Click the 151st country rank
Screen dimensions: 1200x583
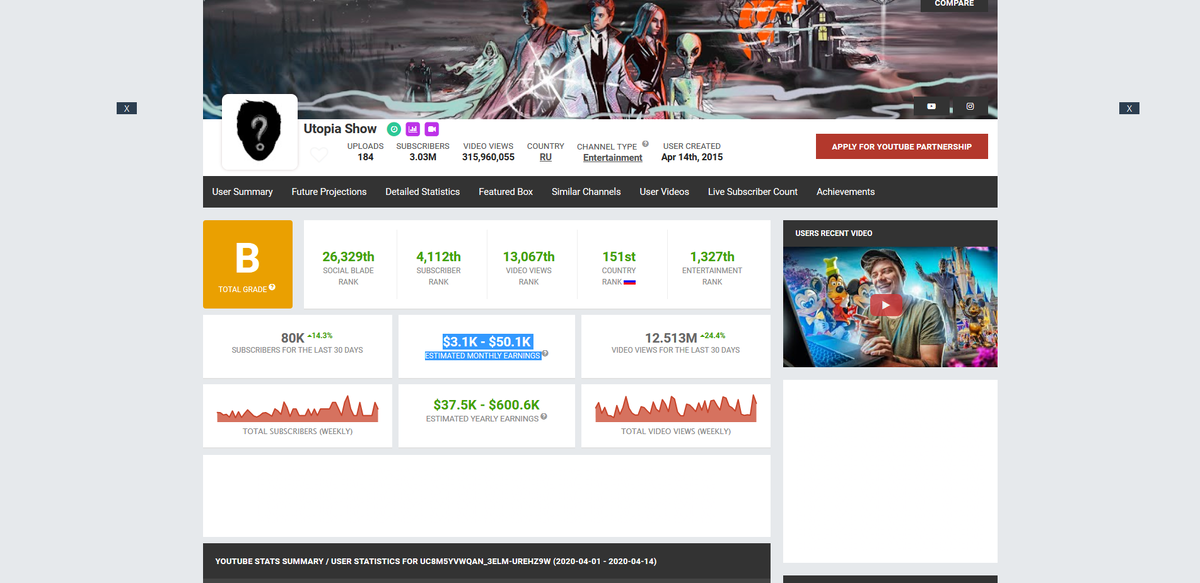[x=619, y=257]
